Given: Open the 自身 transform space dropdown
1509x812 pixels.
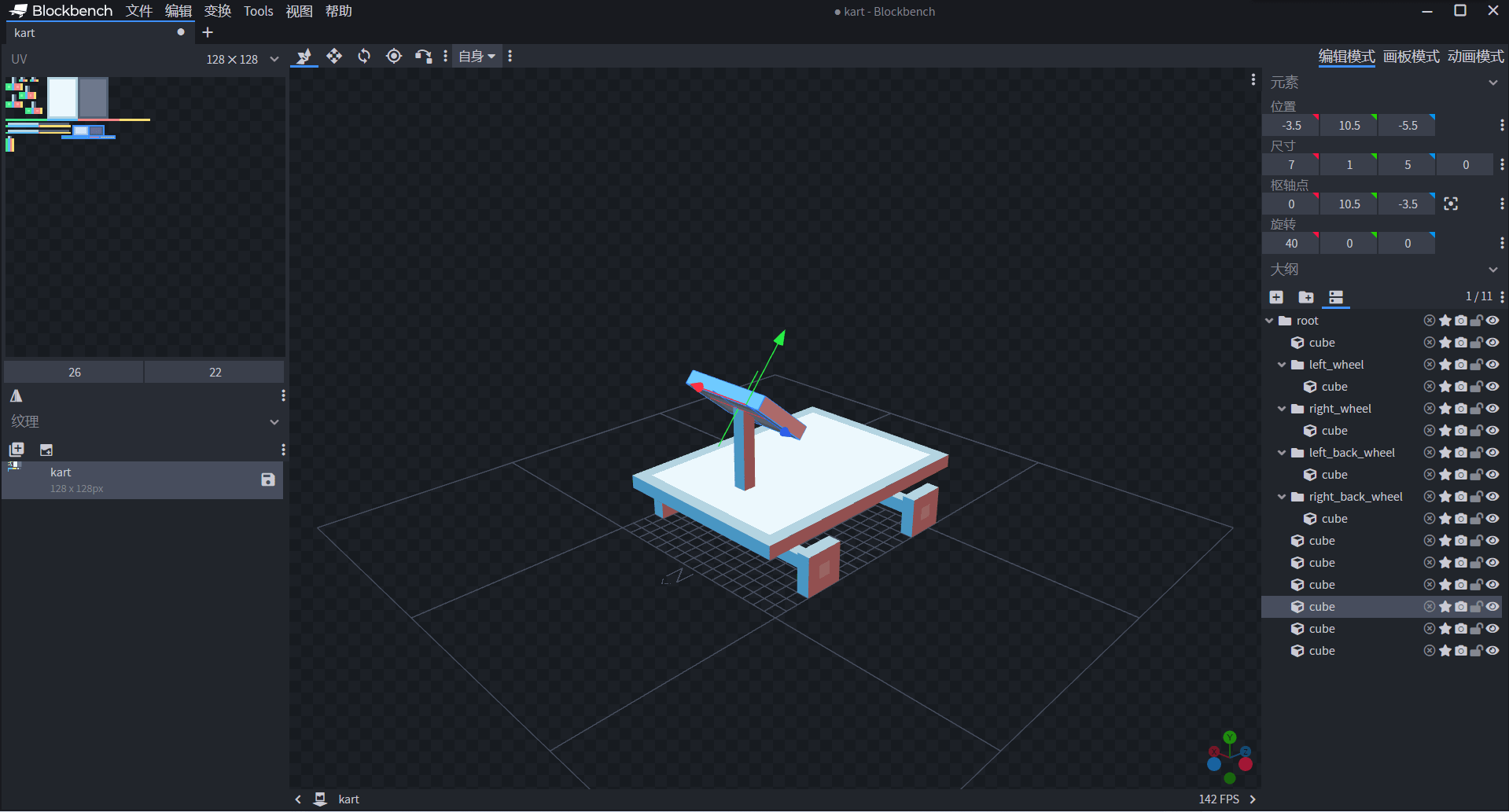Looking at the screenshot, I should (x=477, y=56).
